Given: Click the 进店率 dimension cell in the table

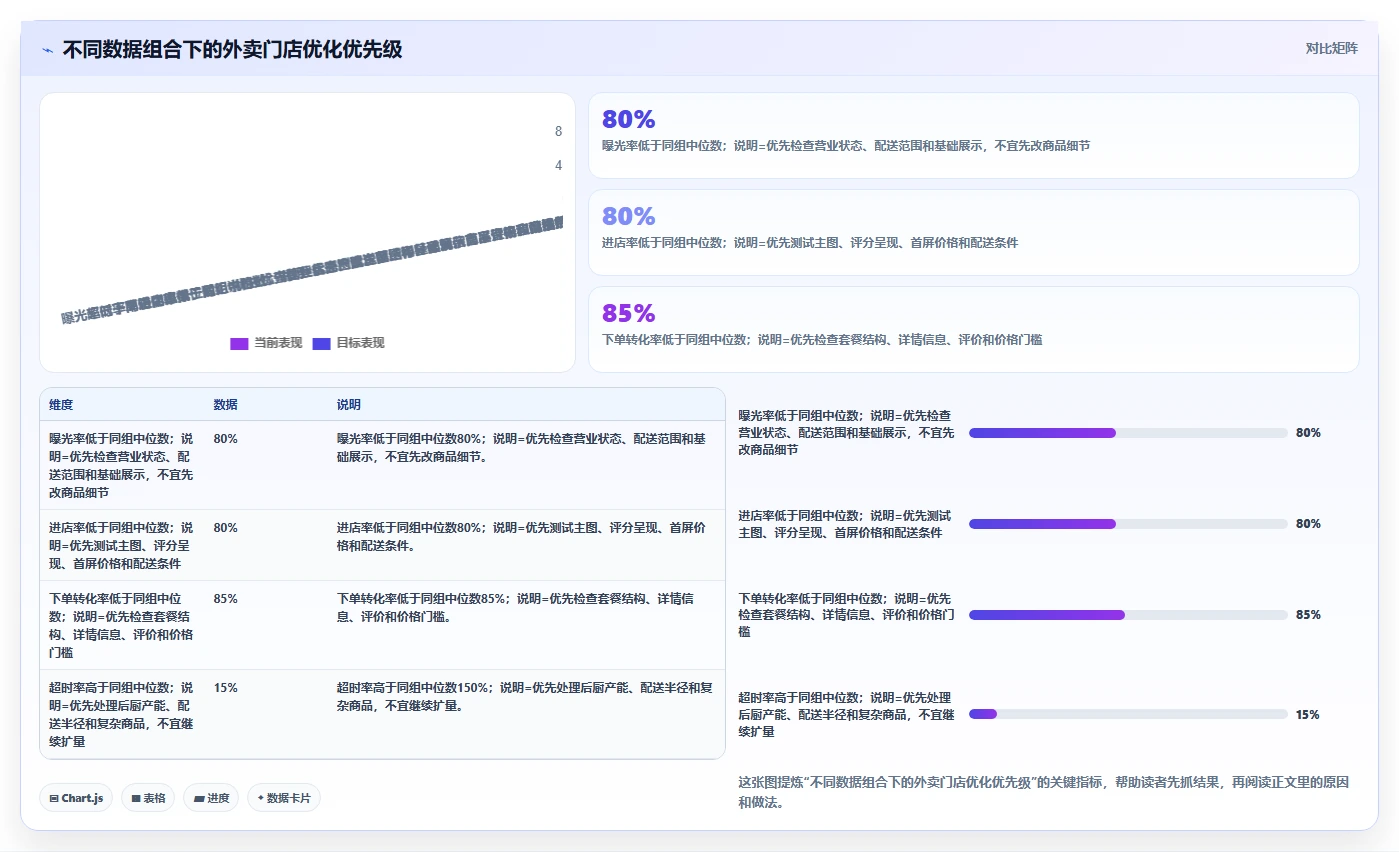Looking at the screenshot, I should coord(121,545).
